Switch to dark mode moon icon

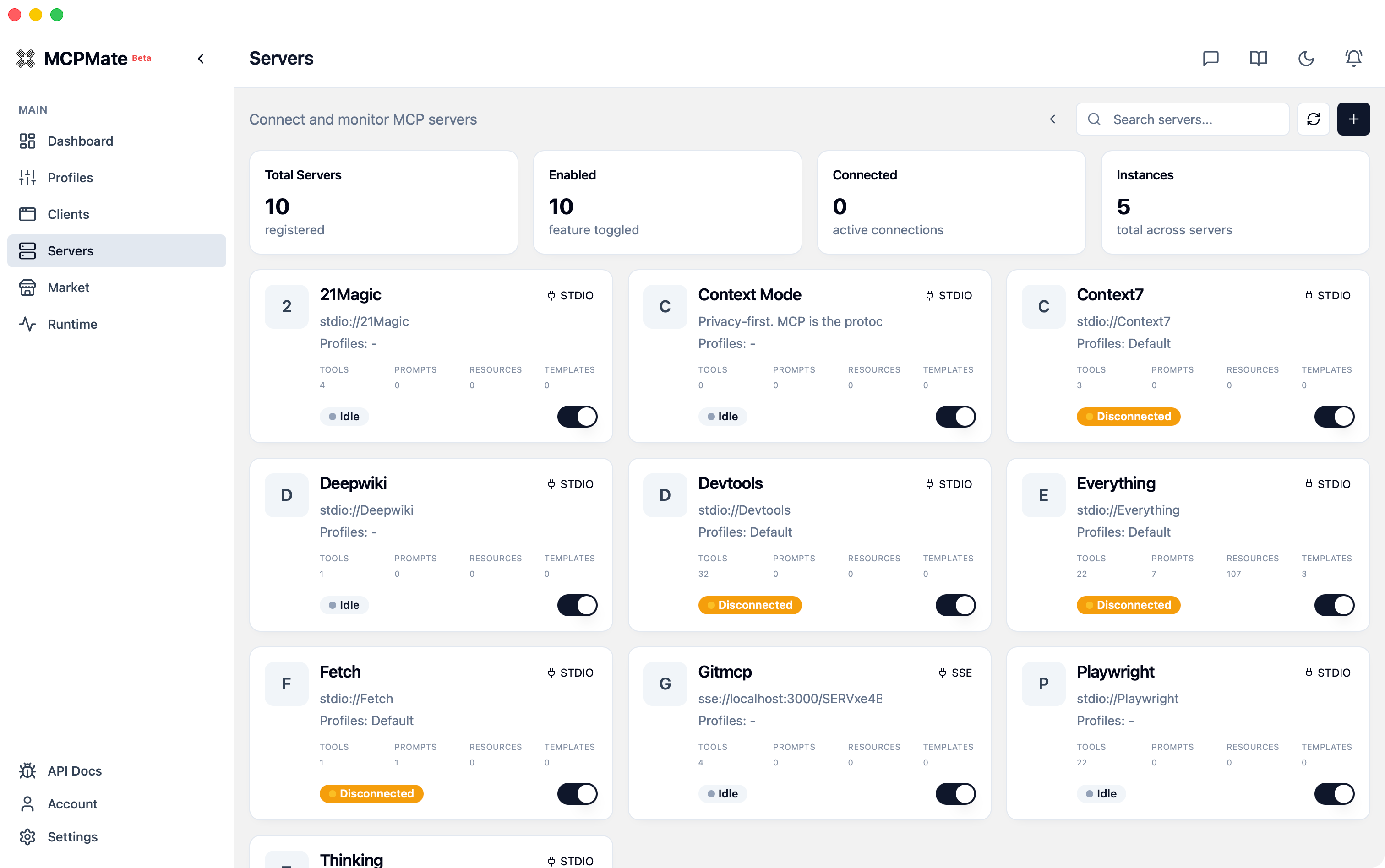[x=1306, y=59]
